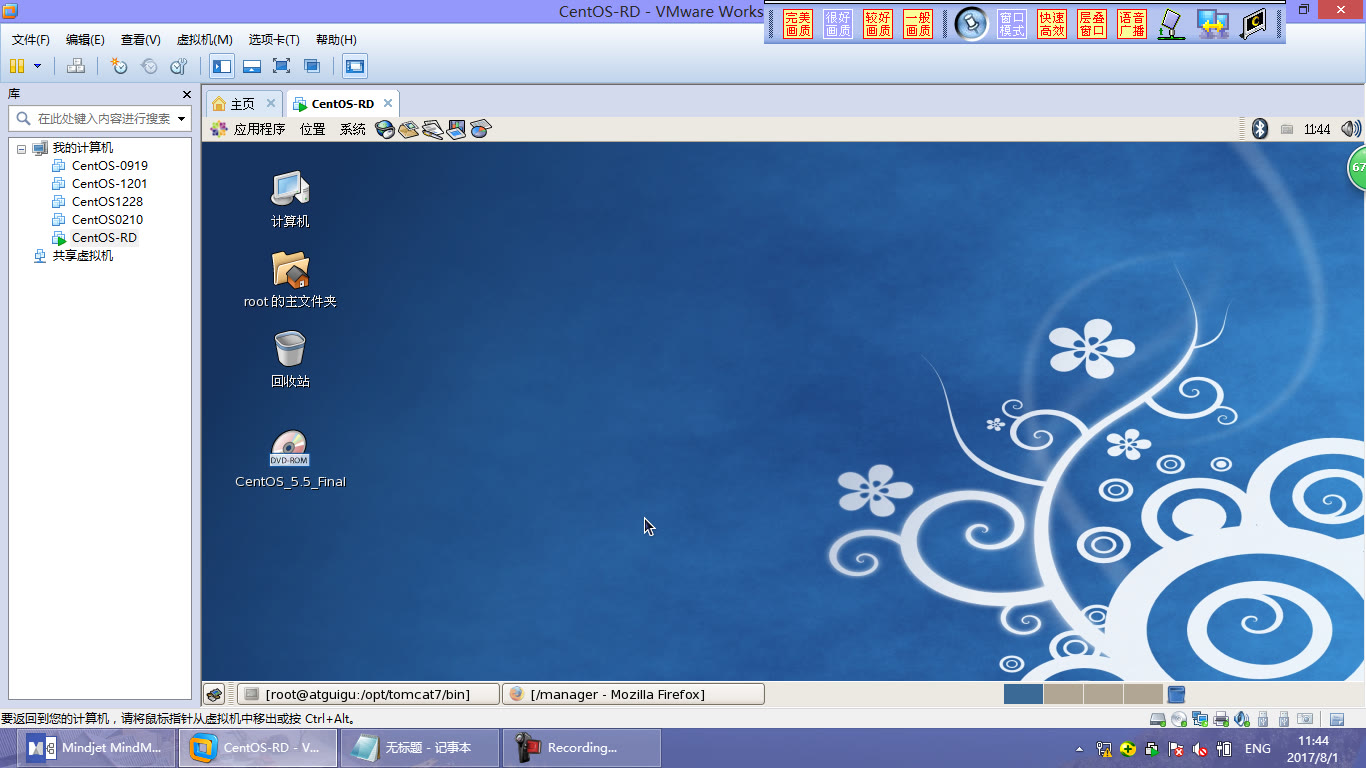Viewport: 1366px width, 768px height.
Task: Click the show desktop button in the CentOS panel
Action: [x=214, y=694]
